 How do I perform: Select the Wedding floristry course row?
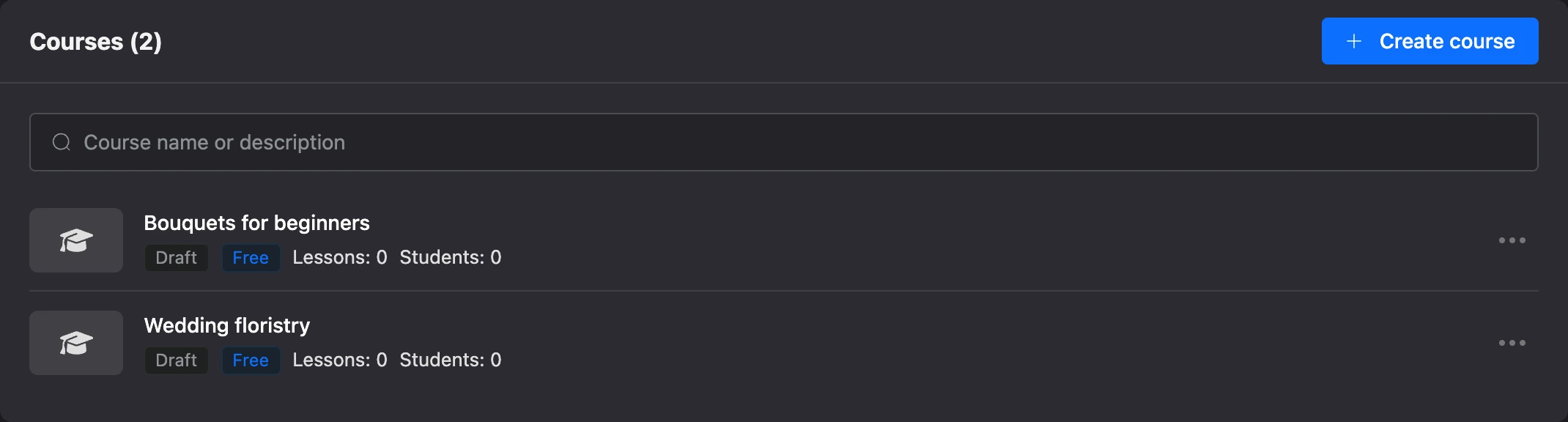pos(783,343)
